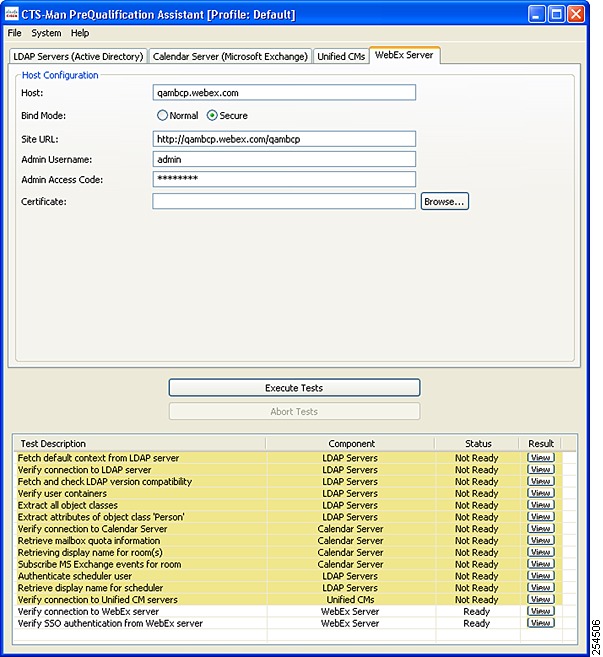
Task: Click the Admin Access Code field
Action: tap(284, 179)
